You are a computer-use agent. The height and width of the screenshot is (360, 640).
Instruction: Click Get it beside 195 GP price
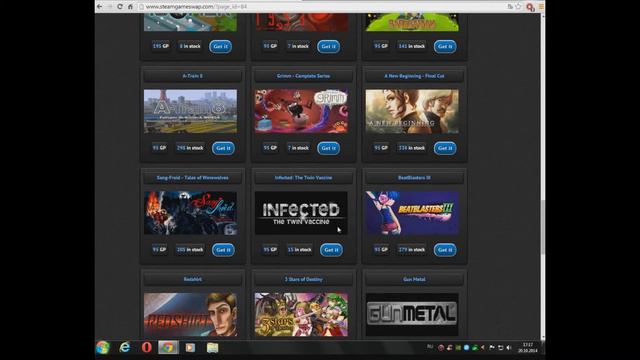[x=220, y=47]
